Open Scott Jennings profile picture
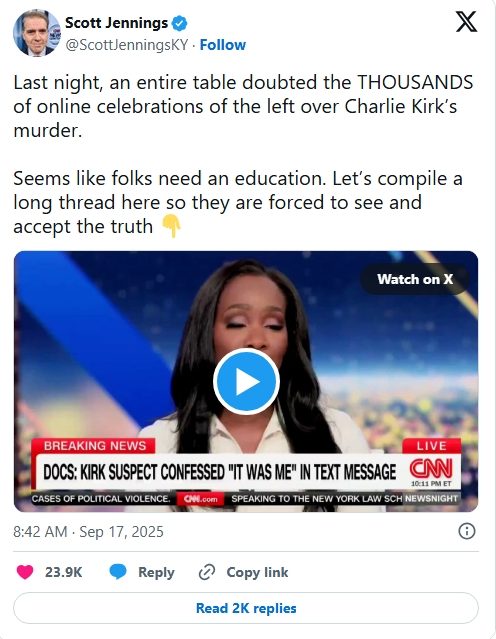The width and height of the screenshot is (496, 639). click(37, 33)
